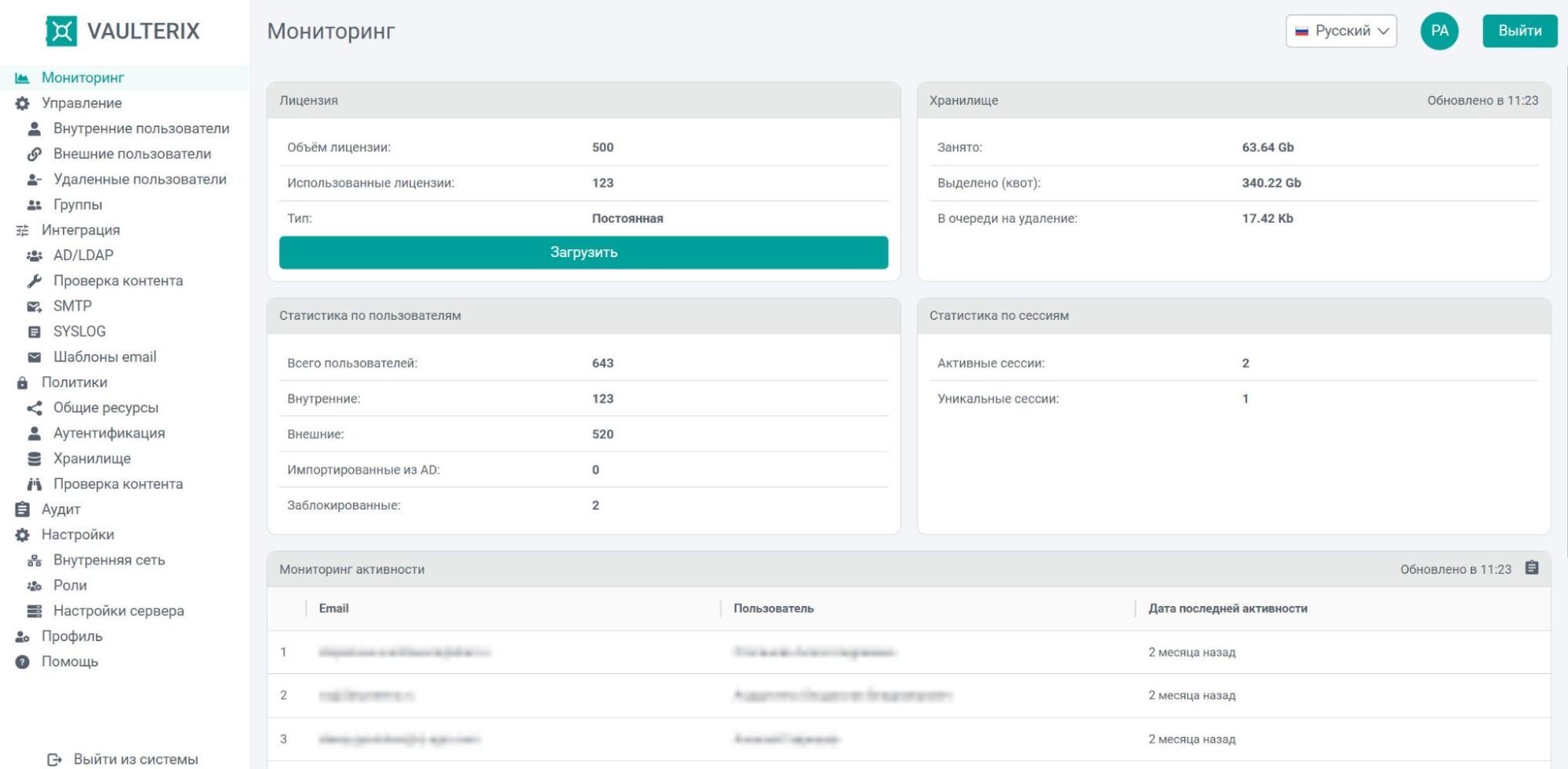Go to the AD/LDAP integration page

[x=83, y=256]
